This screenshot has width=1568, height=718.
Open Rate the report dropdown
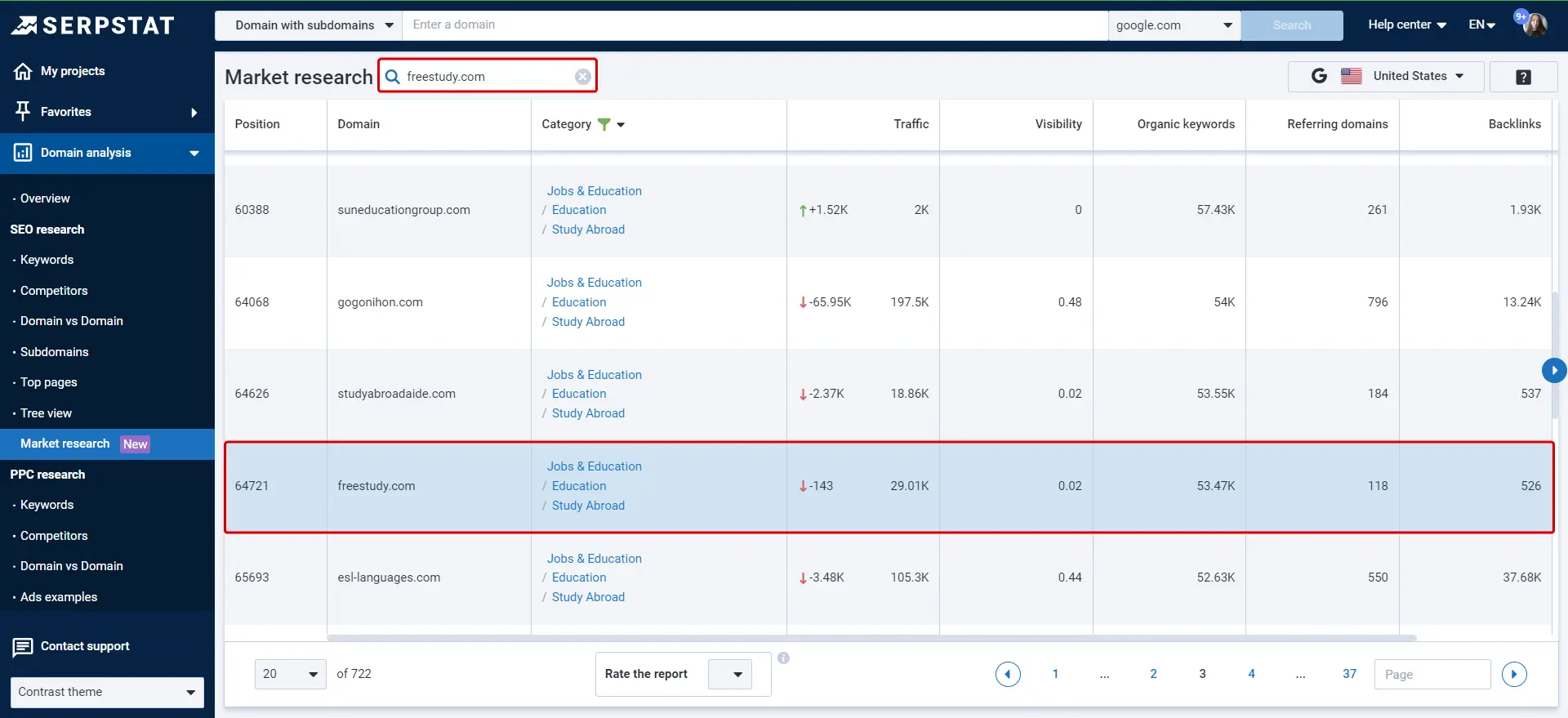[730, 674]
